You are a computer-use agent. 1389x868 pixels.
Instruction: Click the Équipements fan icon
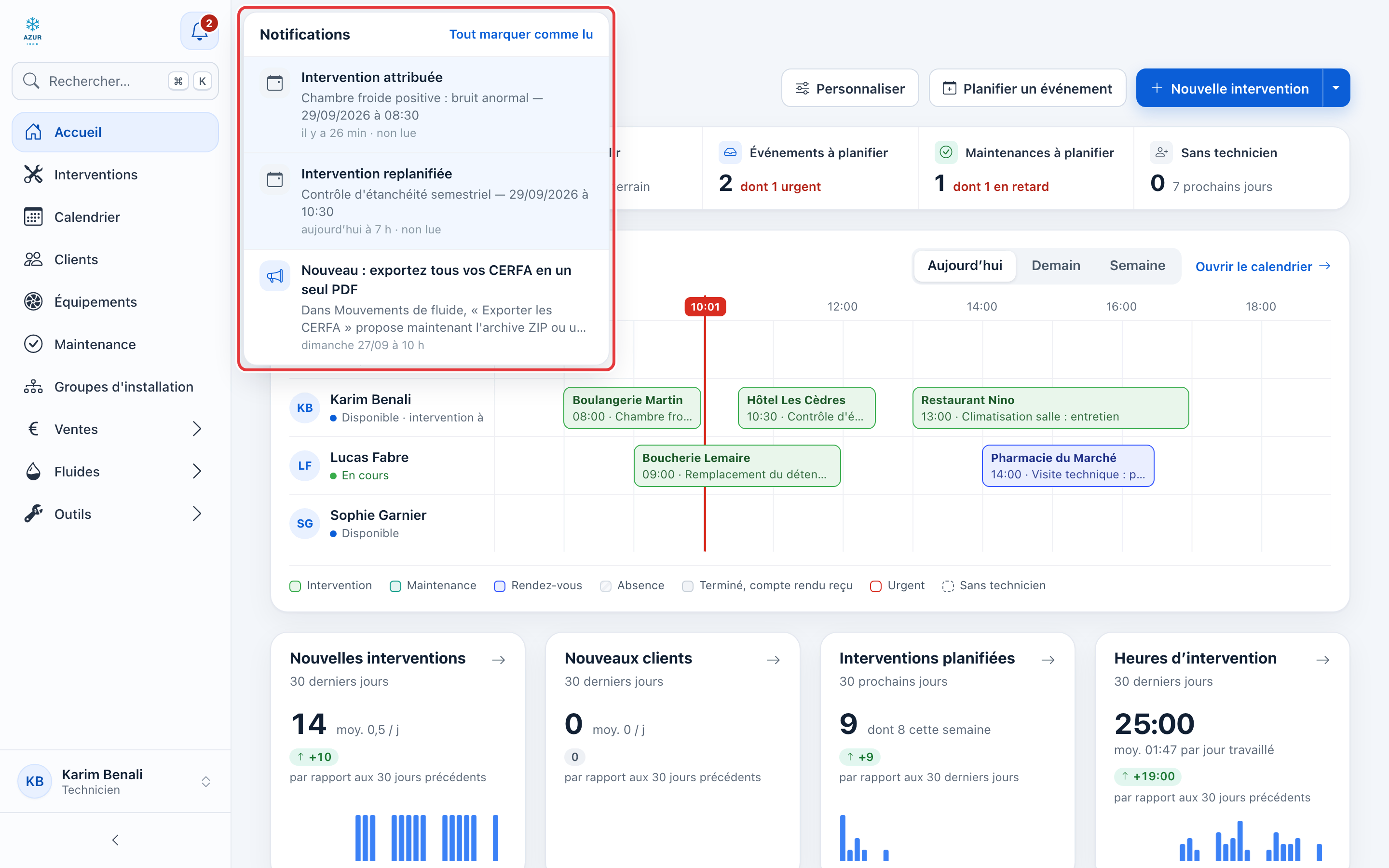click(x=33, y=302)
